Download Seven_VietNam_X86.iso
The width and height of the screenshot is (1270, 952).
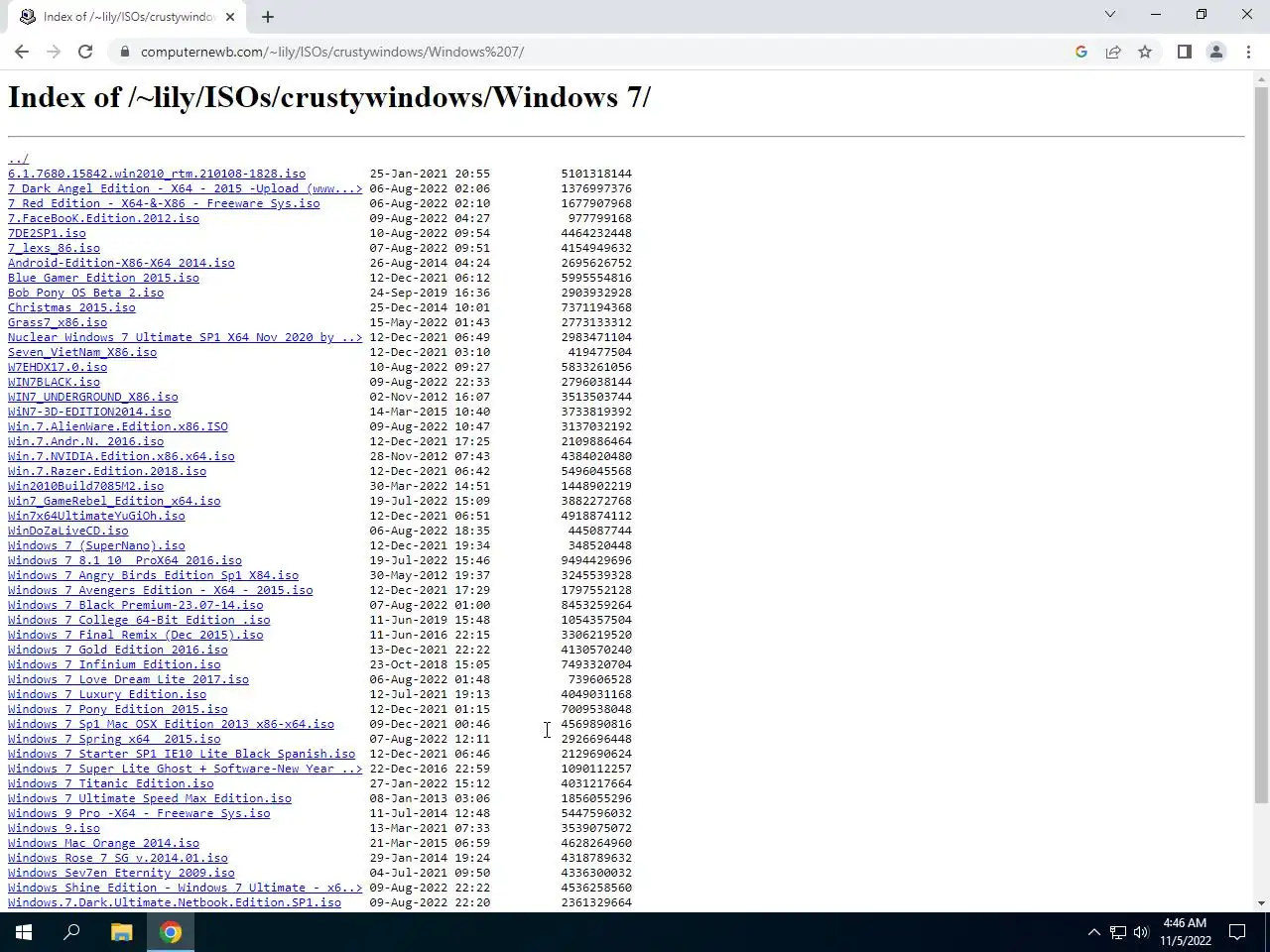82,352
